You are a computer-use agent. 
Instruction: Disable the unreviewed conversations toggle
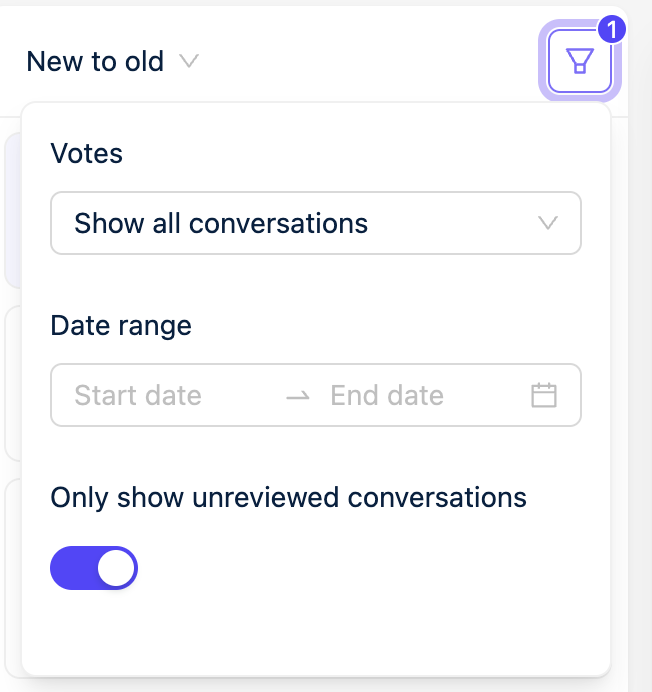click(x=94, y=568)
